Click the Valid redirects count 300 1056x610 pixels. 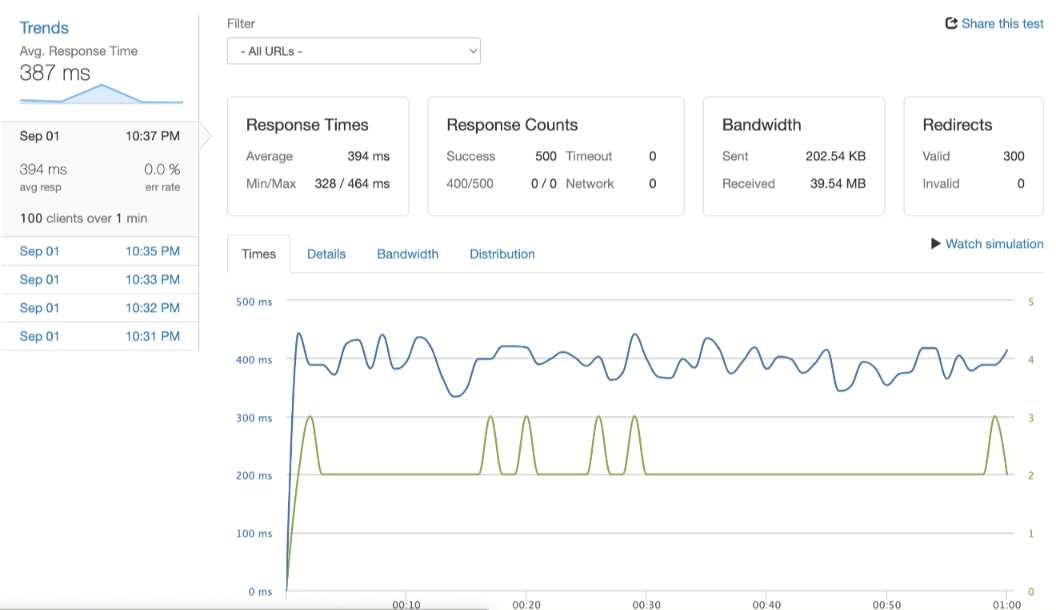(1014, 156)
